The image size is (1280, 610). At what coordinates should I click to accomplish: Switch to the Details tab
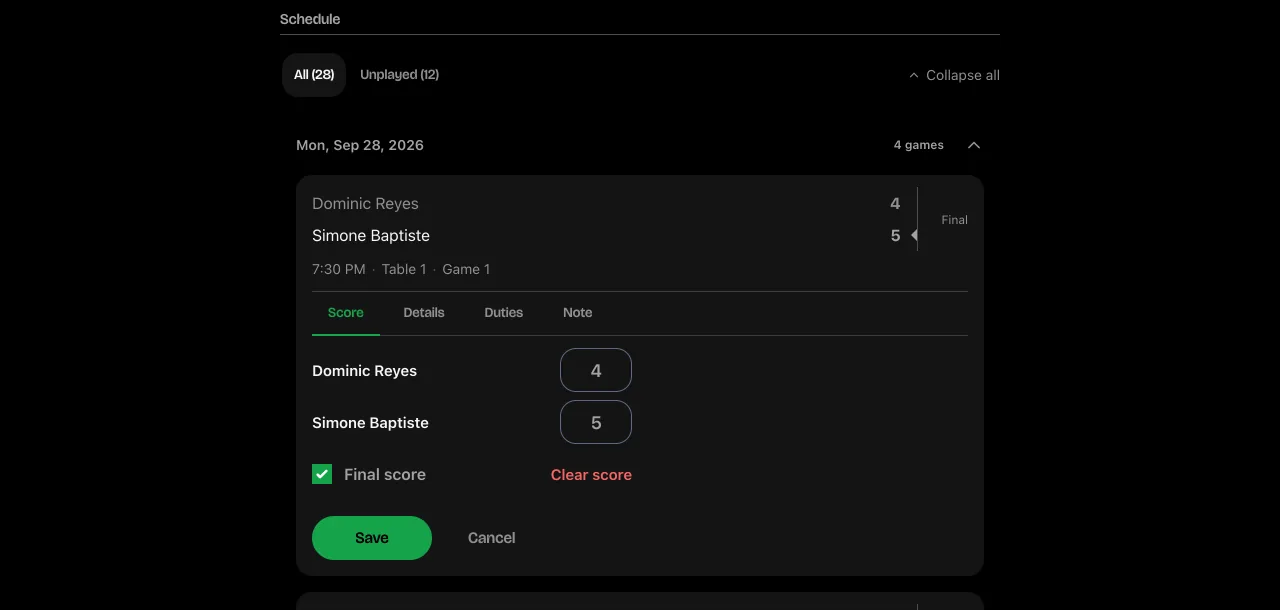pyautogui.click(x=424, y=313)
